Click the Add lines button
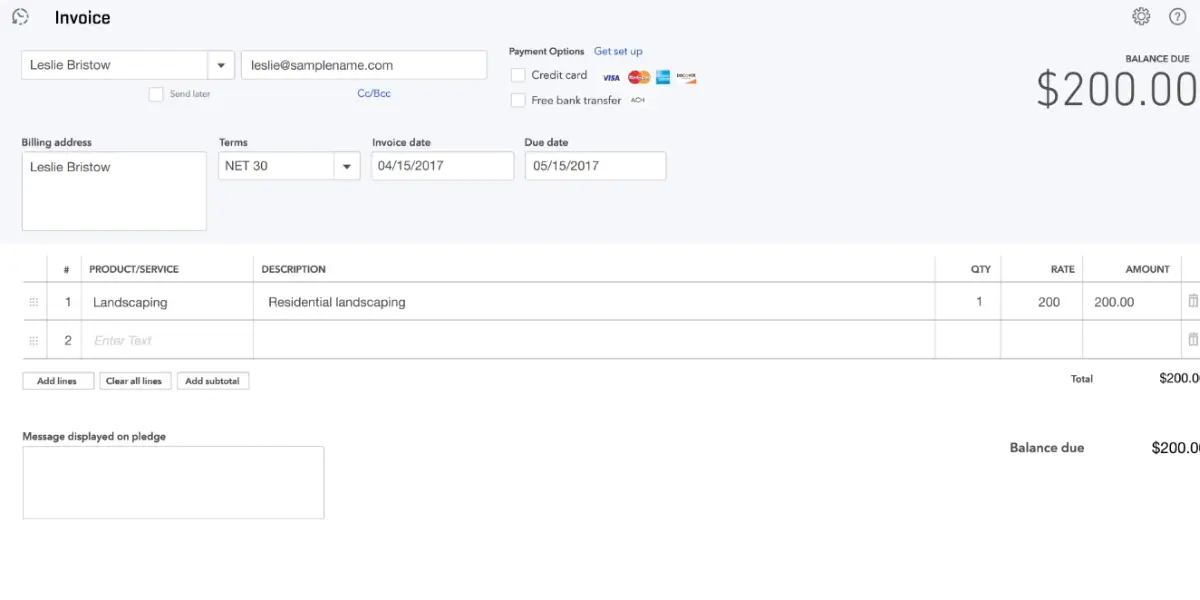 [58, 381]
